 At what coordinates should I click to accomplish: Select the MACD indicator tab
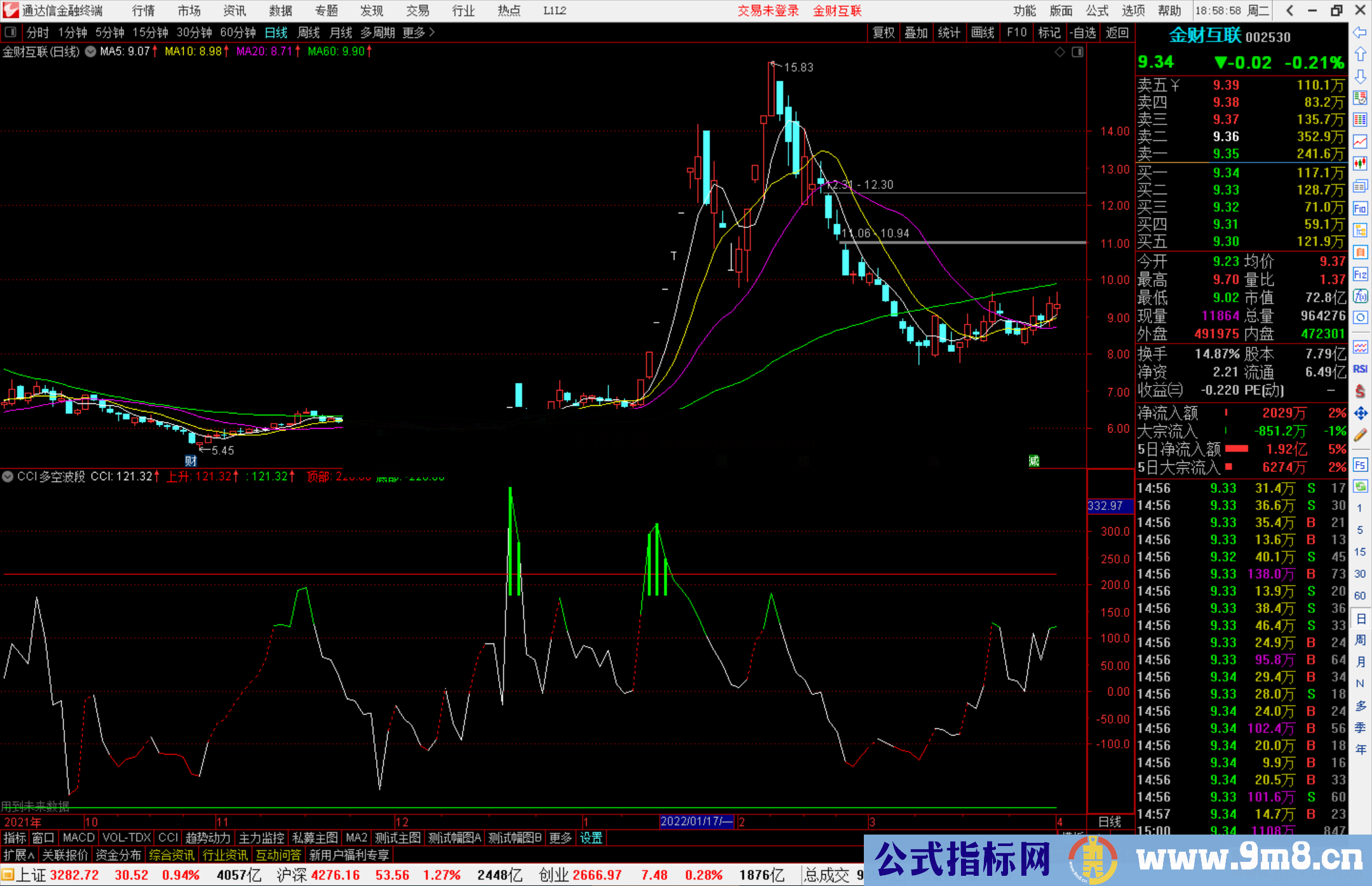click(x=78, y=838)
